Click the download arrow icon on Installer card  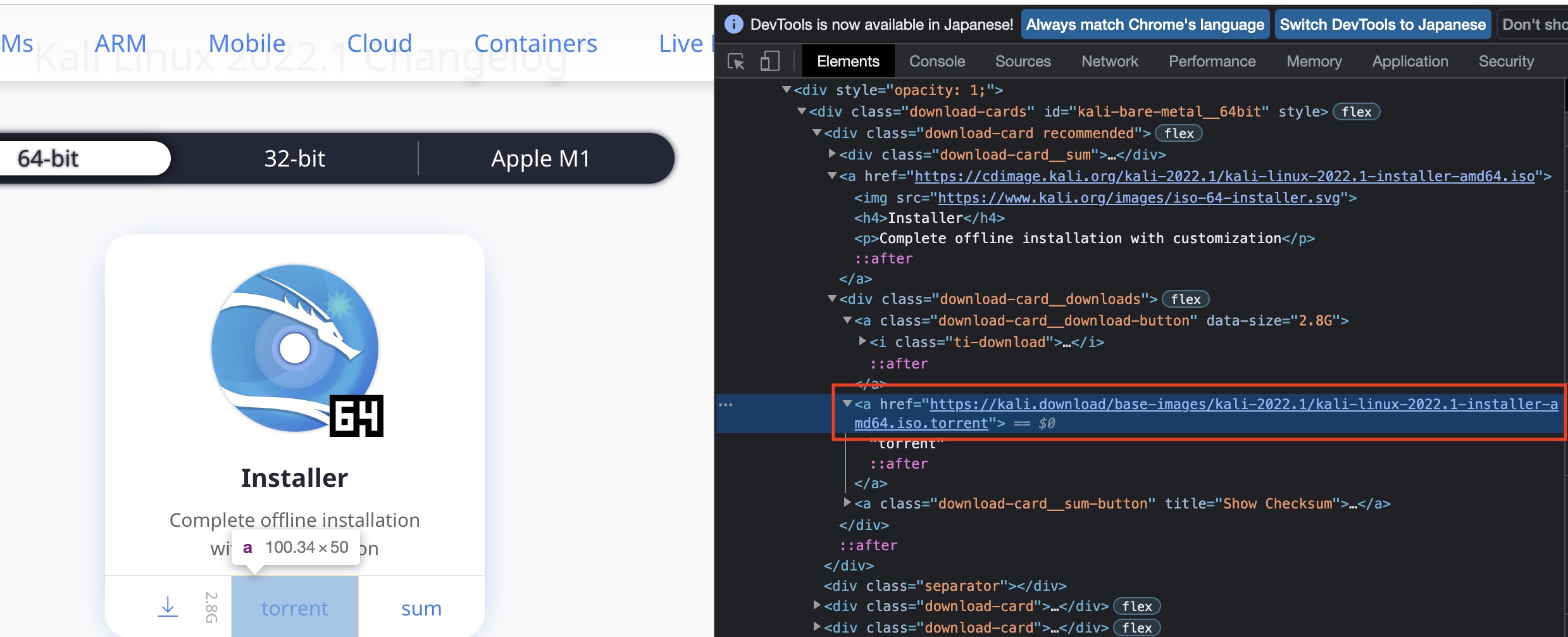pos(168,607)
